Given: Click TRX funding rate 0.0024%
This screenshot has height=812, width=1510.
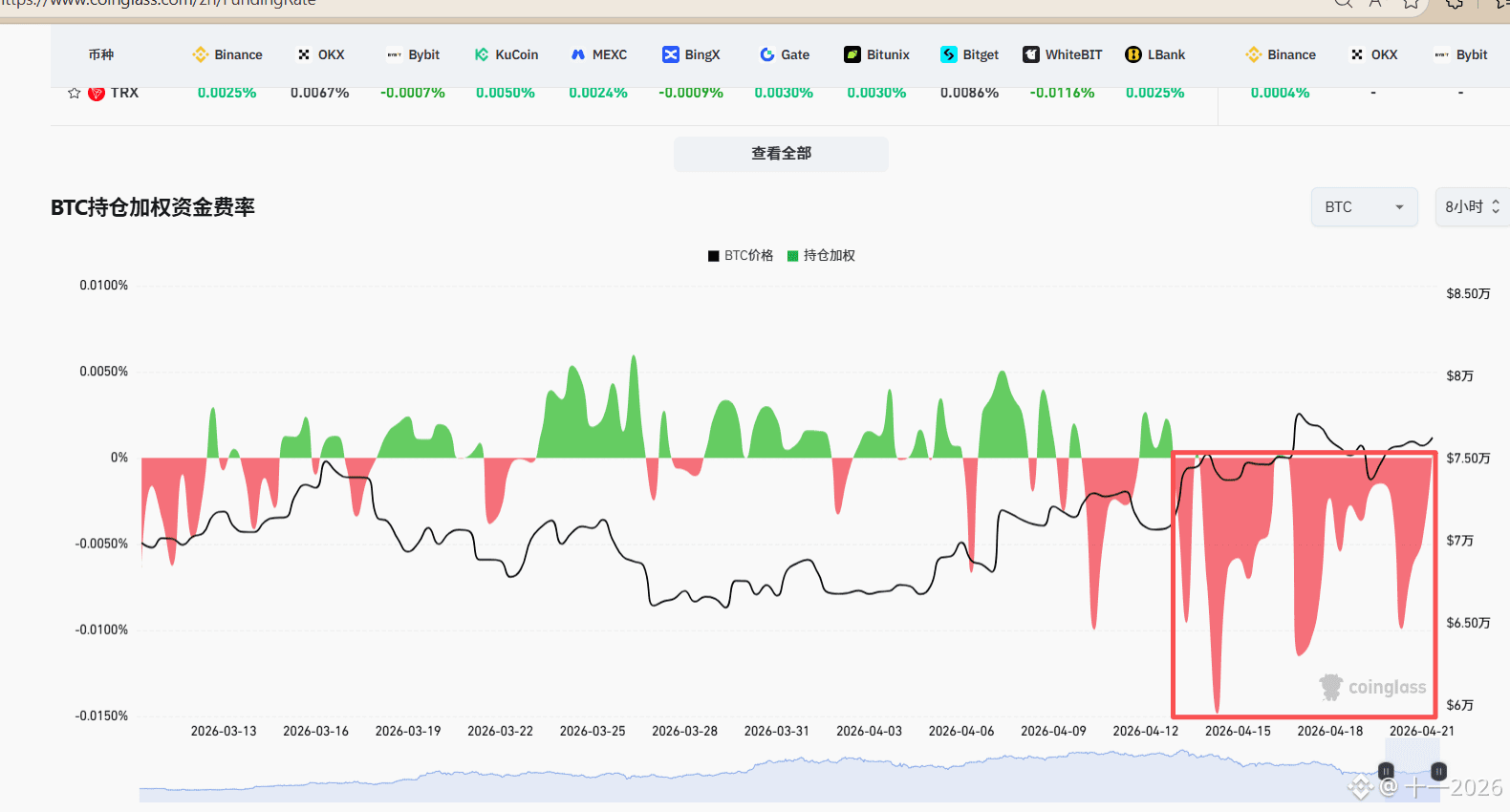Looking at the screenshot, I should click(x=598, y=93).
